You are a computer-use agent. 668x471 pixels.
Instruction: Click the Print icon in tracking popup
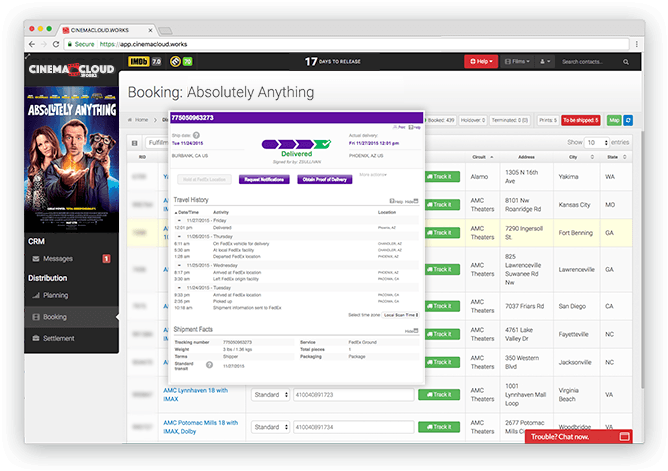(x=401, y=128)
